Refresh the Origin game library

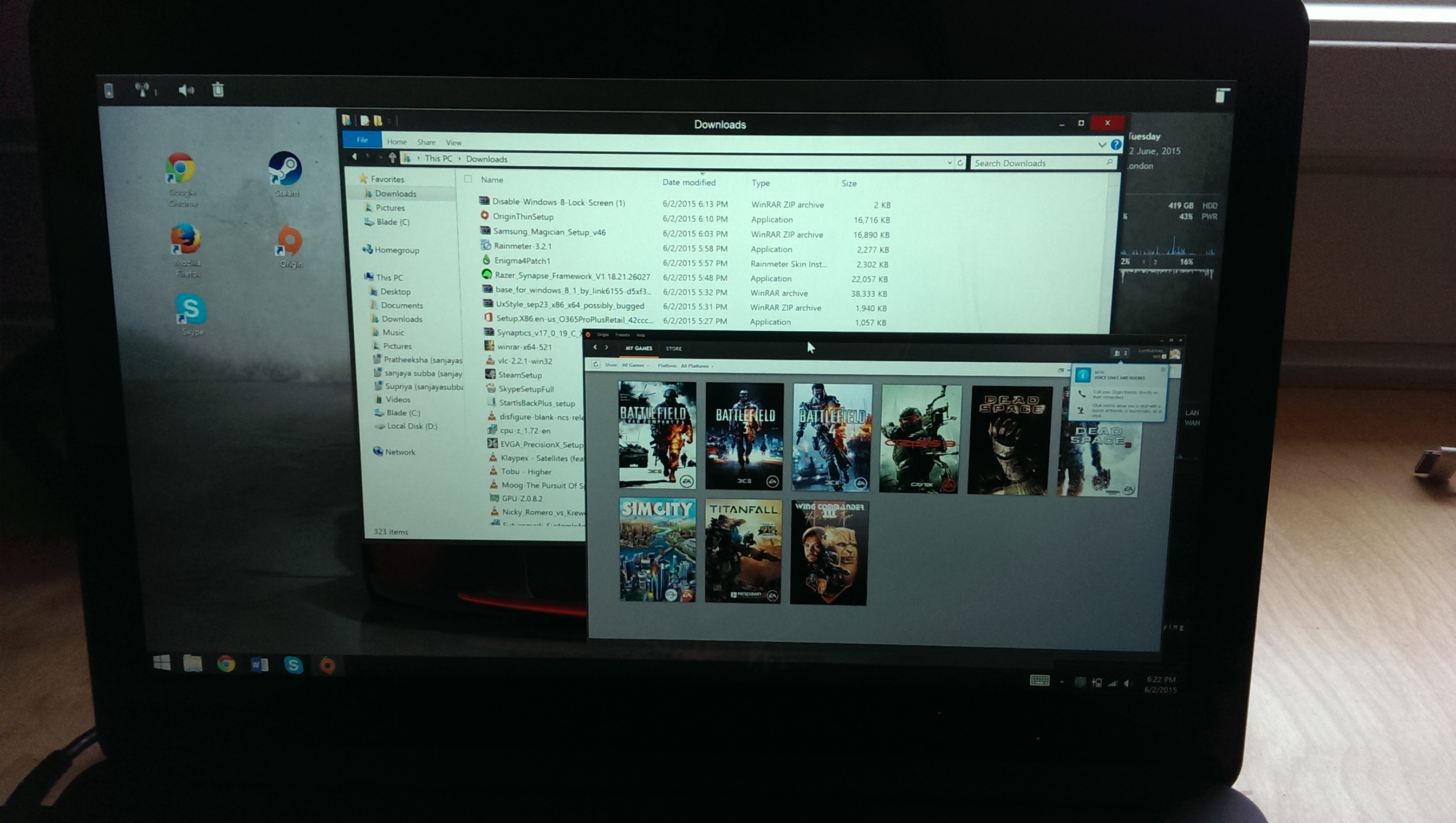tap(595, 364)
